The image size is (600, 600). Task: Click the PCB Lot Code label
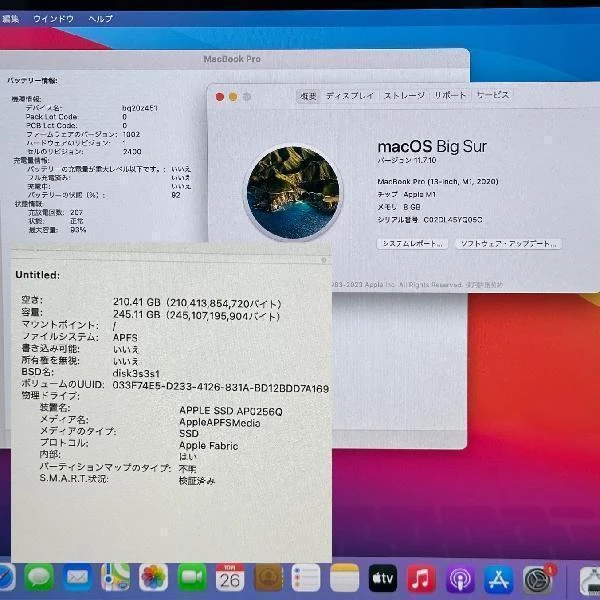[51, 126]
